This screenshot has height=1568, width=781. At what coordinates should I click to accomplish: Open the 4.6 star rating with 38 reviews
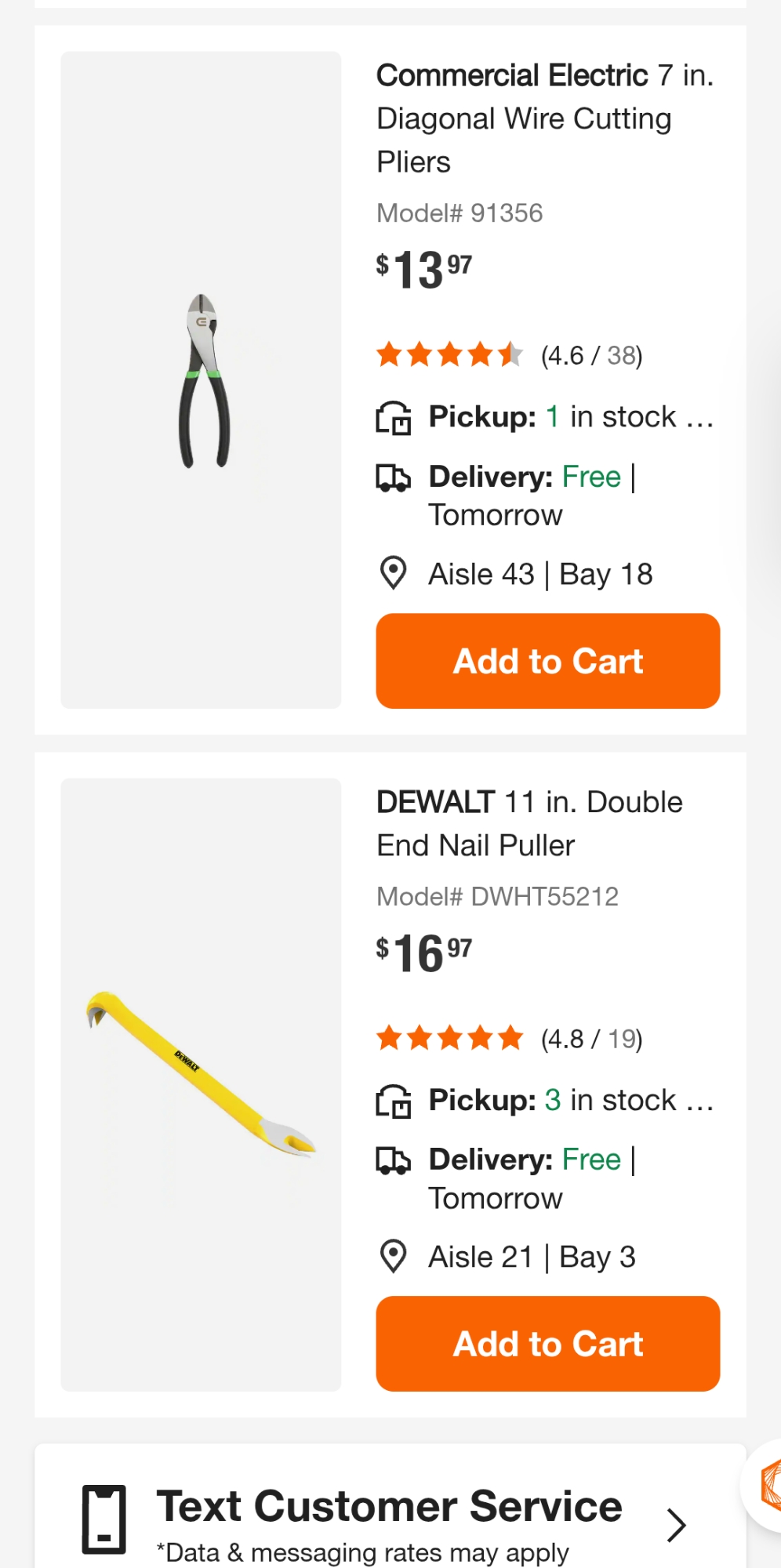[510, 355]
